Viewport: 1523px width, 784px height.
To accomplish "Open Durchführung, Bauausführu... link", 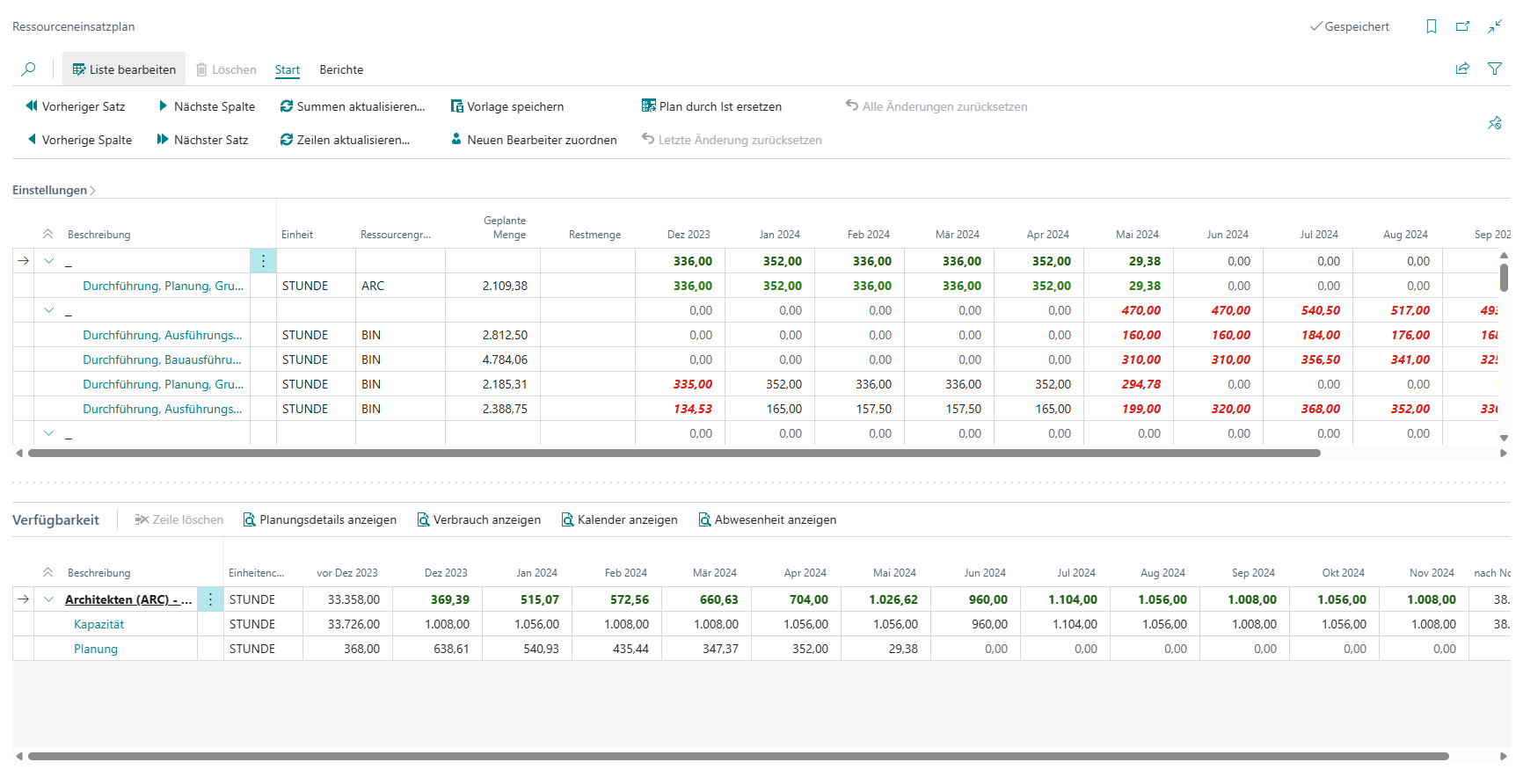I will [162, 359].
